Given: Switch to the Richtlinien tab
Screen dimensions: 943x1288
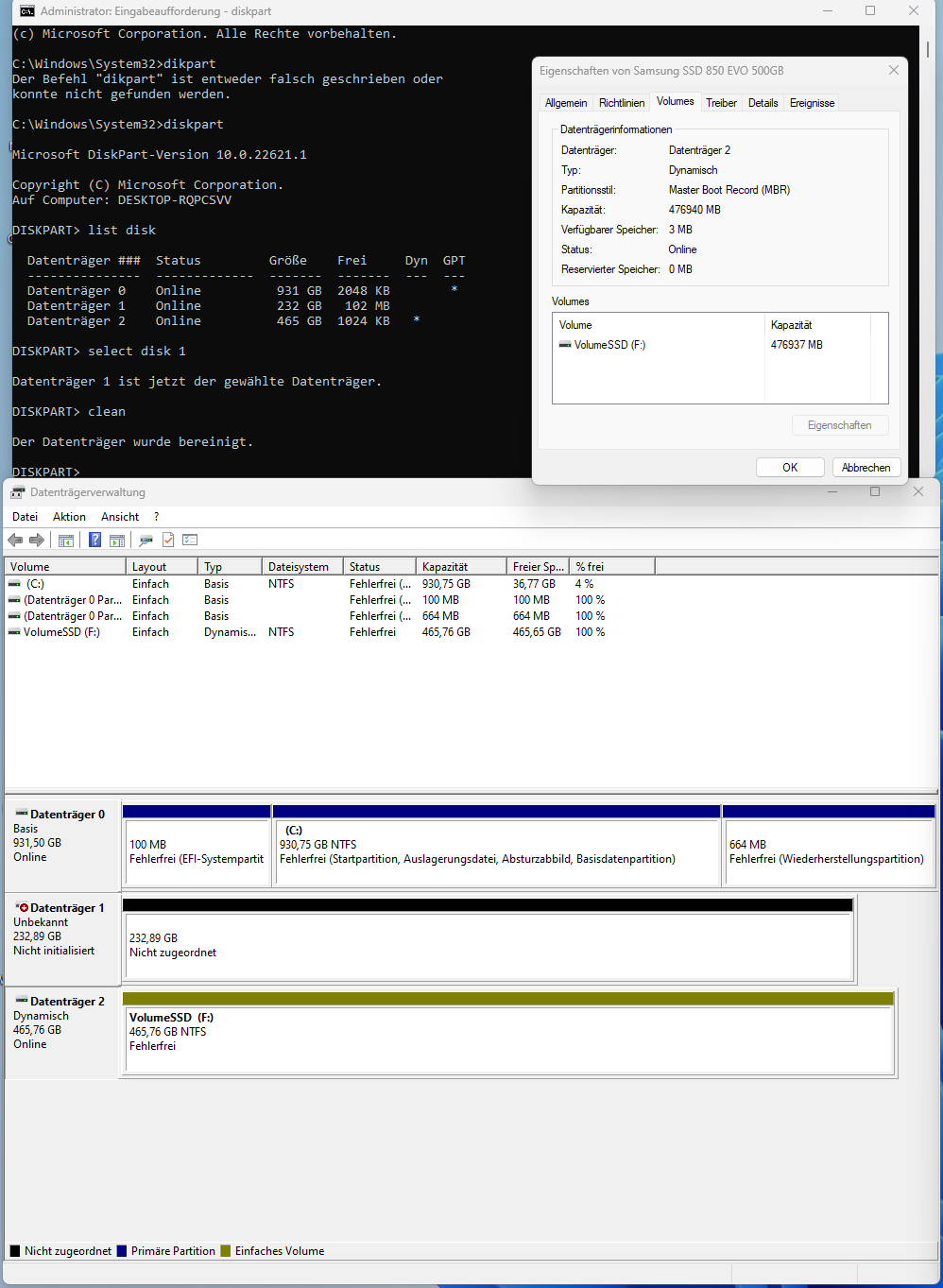Looking at the screenshot, I should click(622, 103).
